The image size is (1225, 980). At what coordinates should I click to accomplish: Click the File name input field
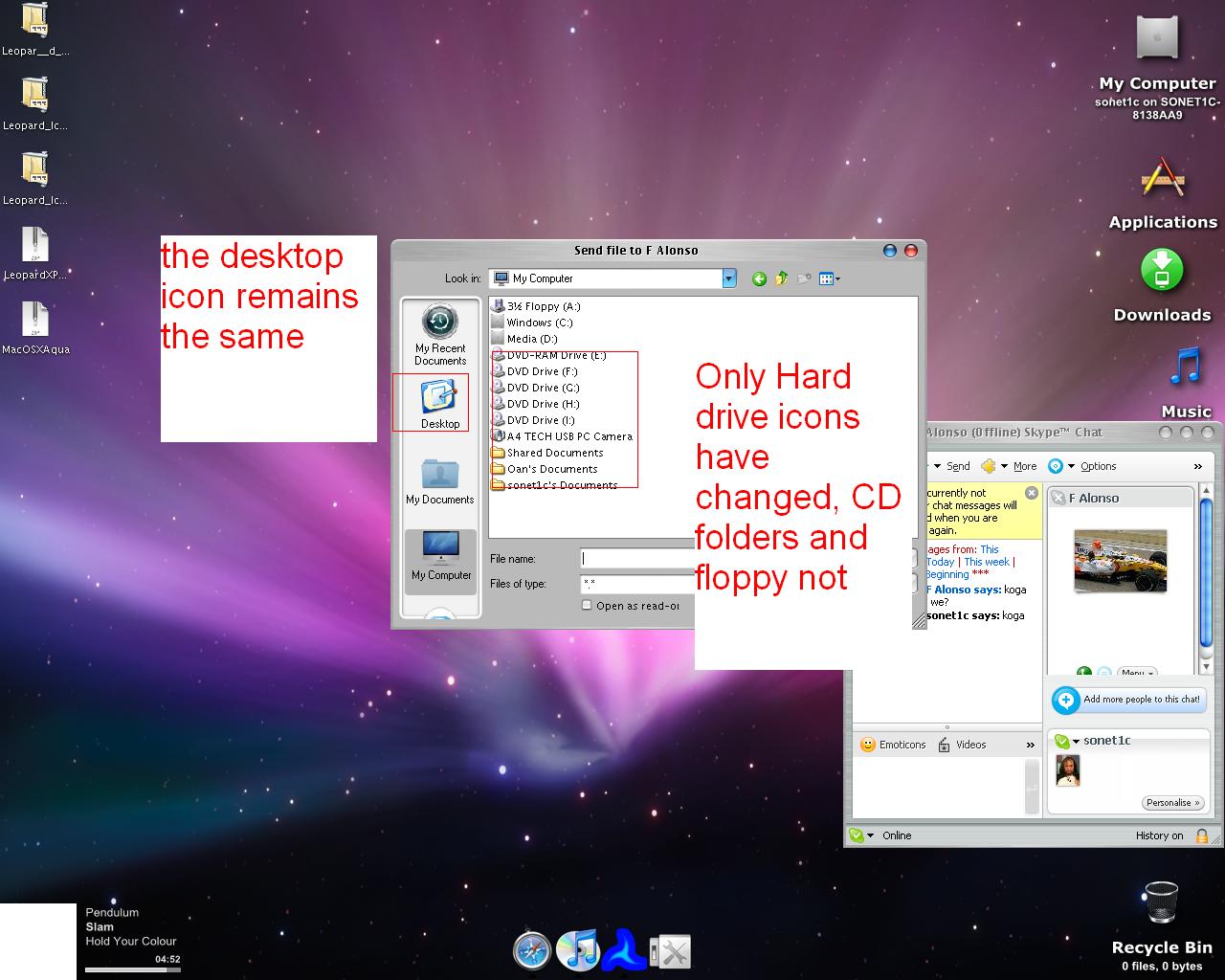pyautogui.click(x=637, y=558)
